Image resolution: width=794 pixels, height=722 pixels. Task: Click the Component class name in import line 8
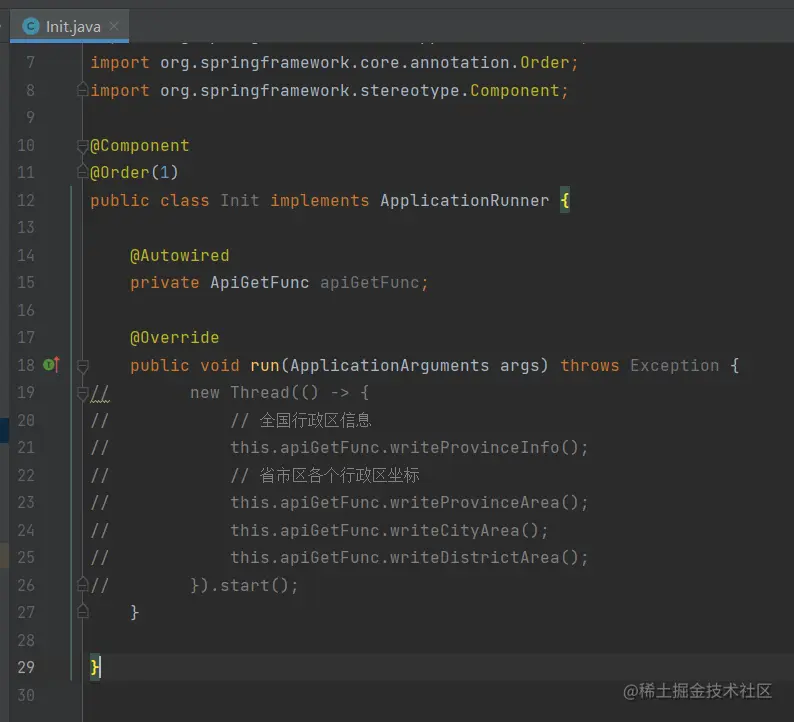[515, 91]
